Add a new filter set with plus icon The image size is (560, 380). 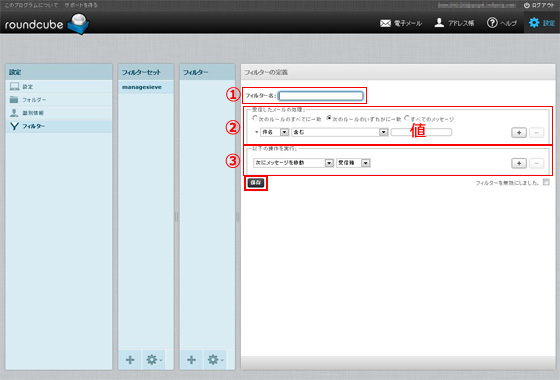point(130,360)
